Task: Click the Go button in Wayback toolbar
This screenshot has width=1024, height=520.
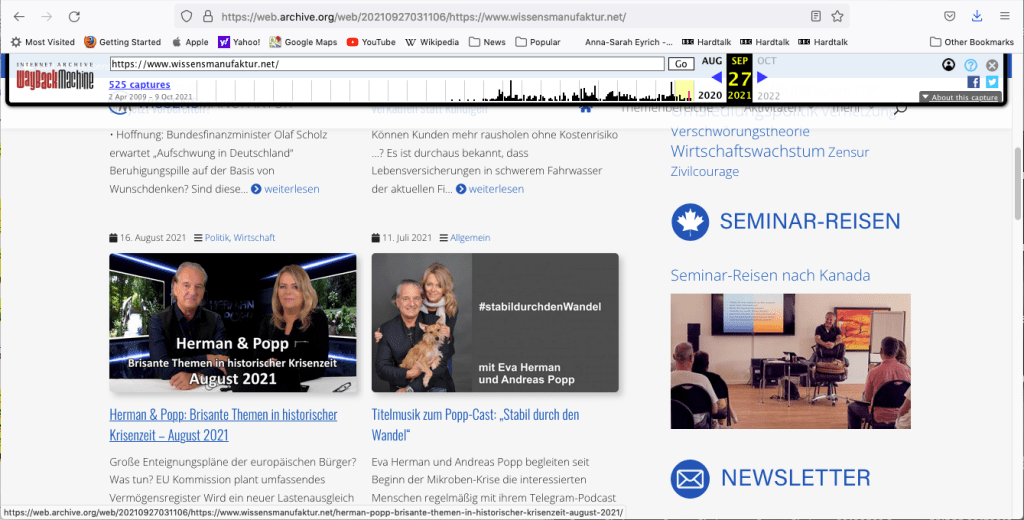Action: 681,64
